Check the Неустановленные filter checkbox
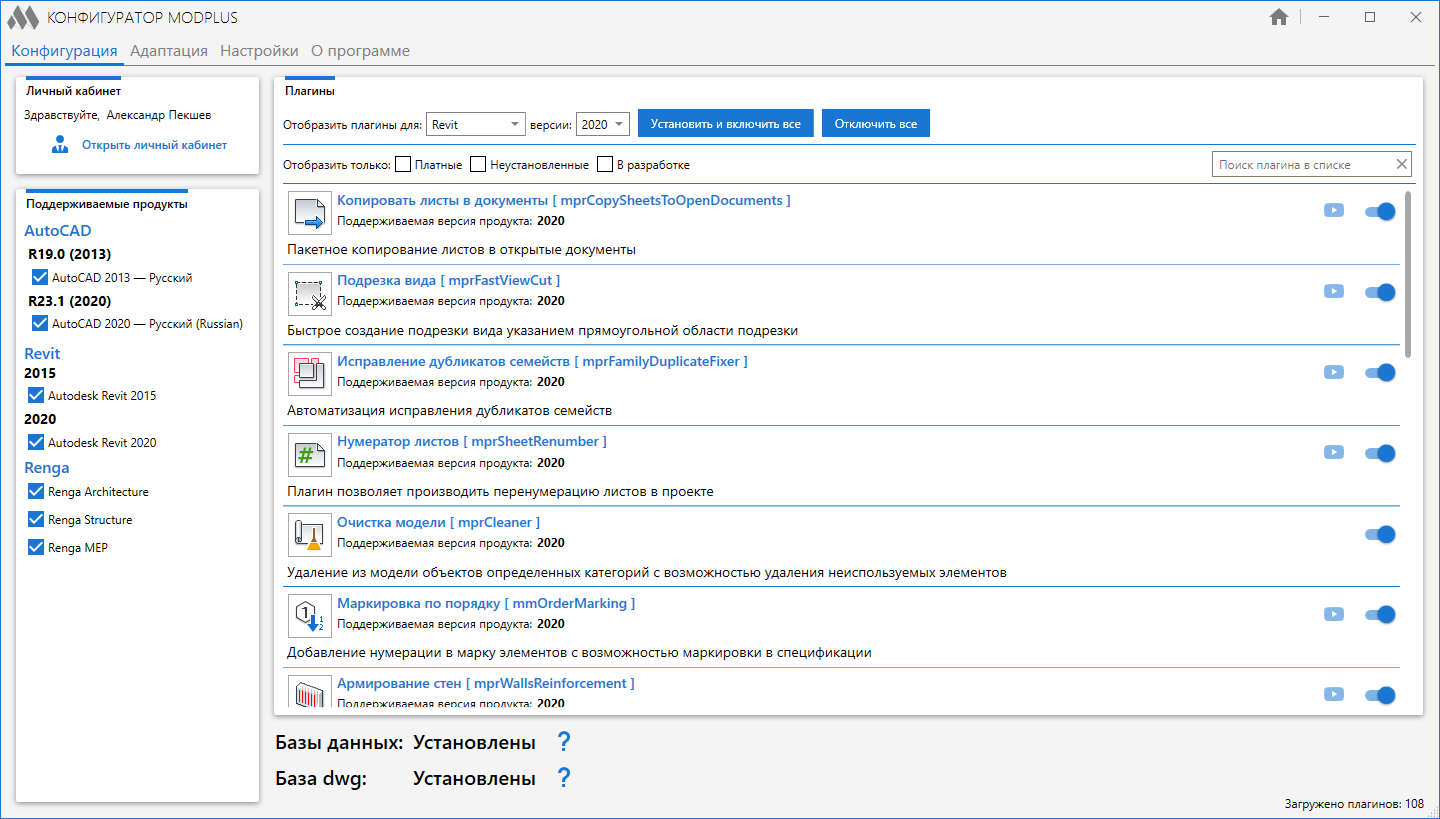The image size is (1440, 819). click(478, 164)
